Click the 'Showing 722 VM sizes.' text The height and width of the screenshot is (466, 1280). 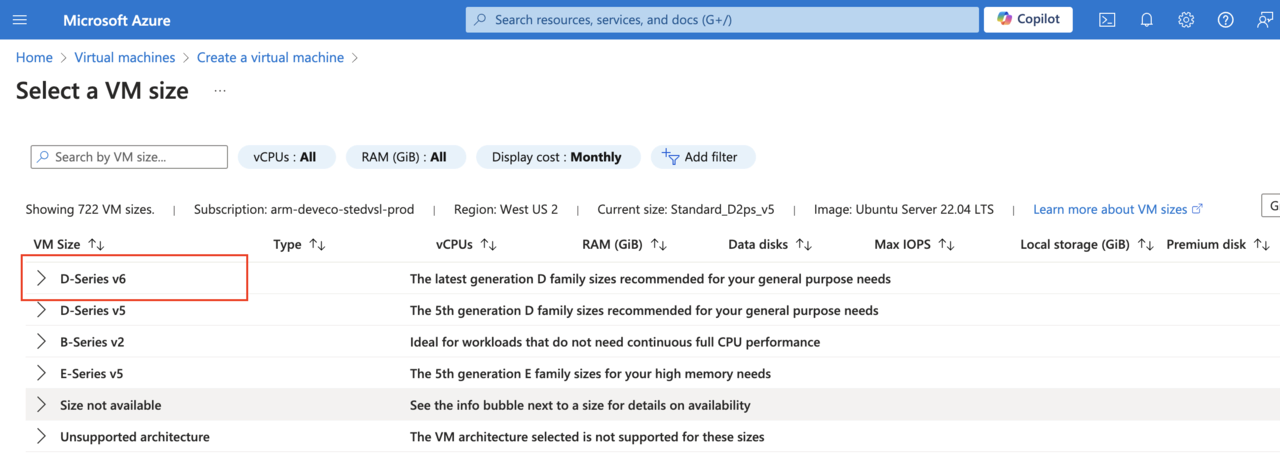click(x=90, y=209)
